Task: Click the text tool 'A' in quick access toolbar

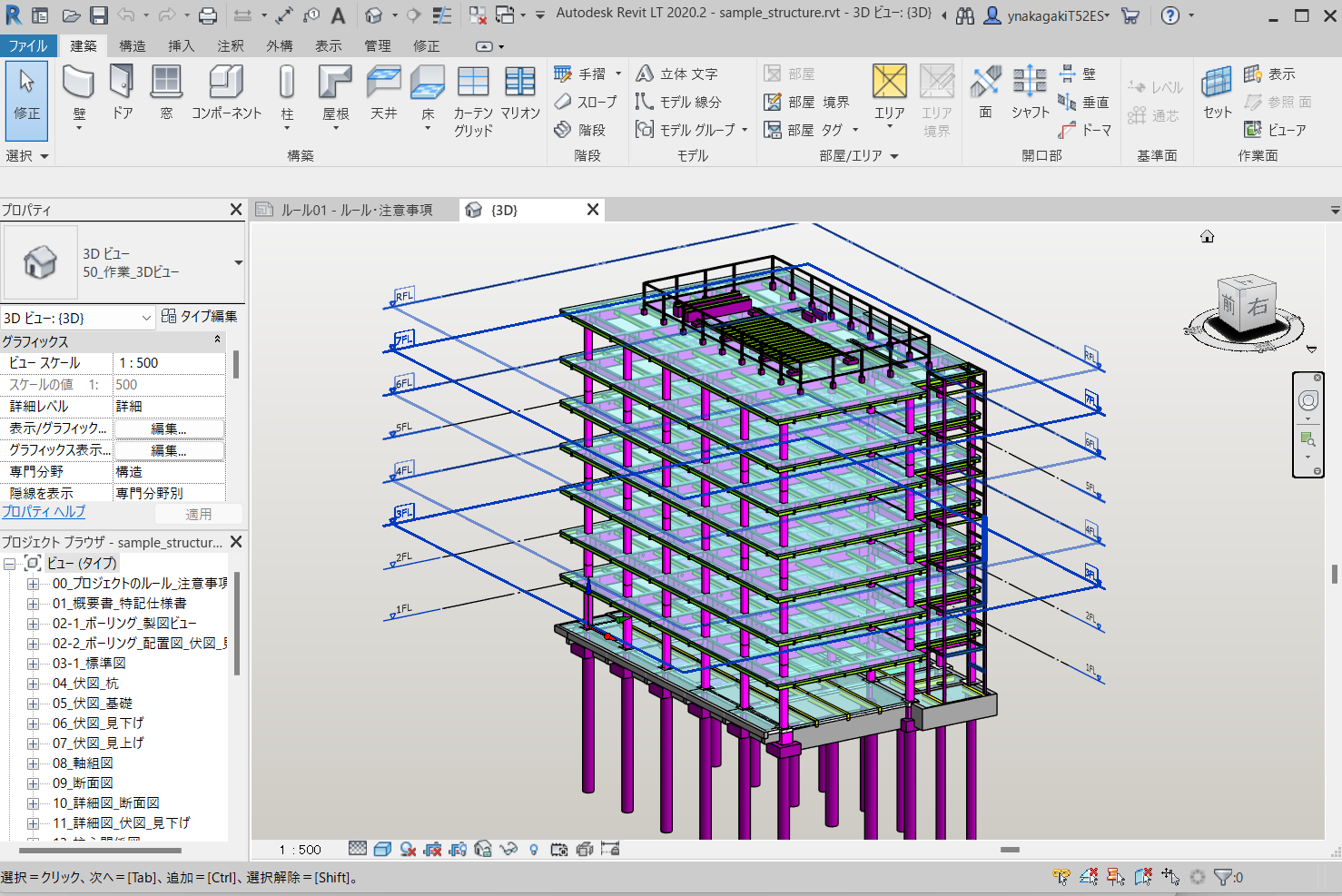Action: pos(338,15)
